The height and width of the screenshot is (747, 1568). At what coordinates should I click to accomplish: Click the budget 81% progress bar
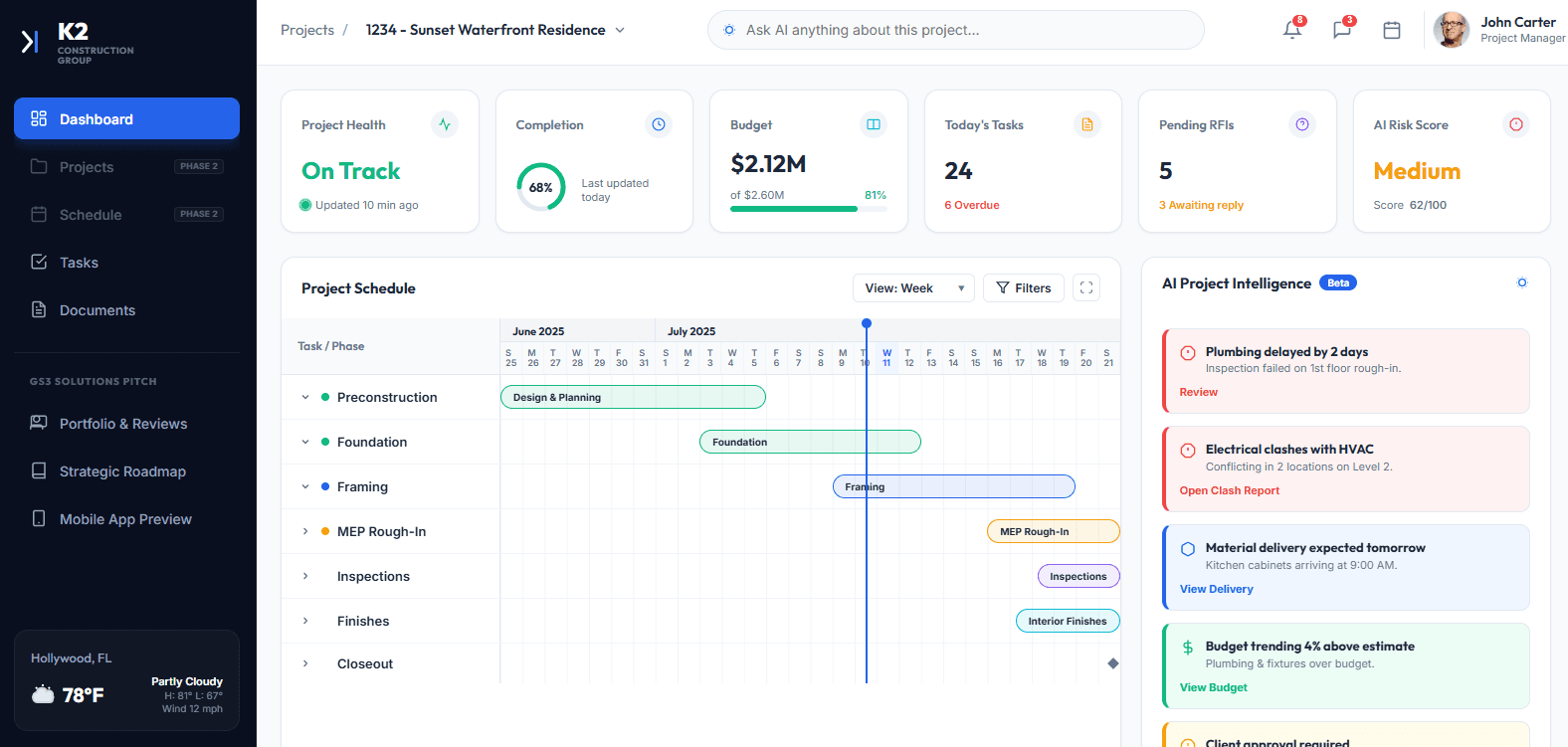pos(808,209)
